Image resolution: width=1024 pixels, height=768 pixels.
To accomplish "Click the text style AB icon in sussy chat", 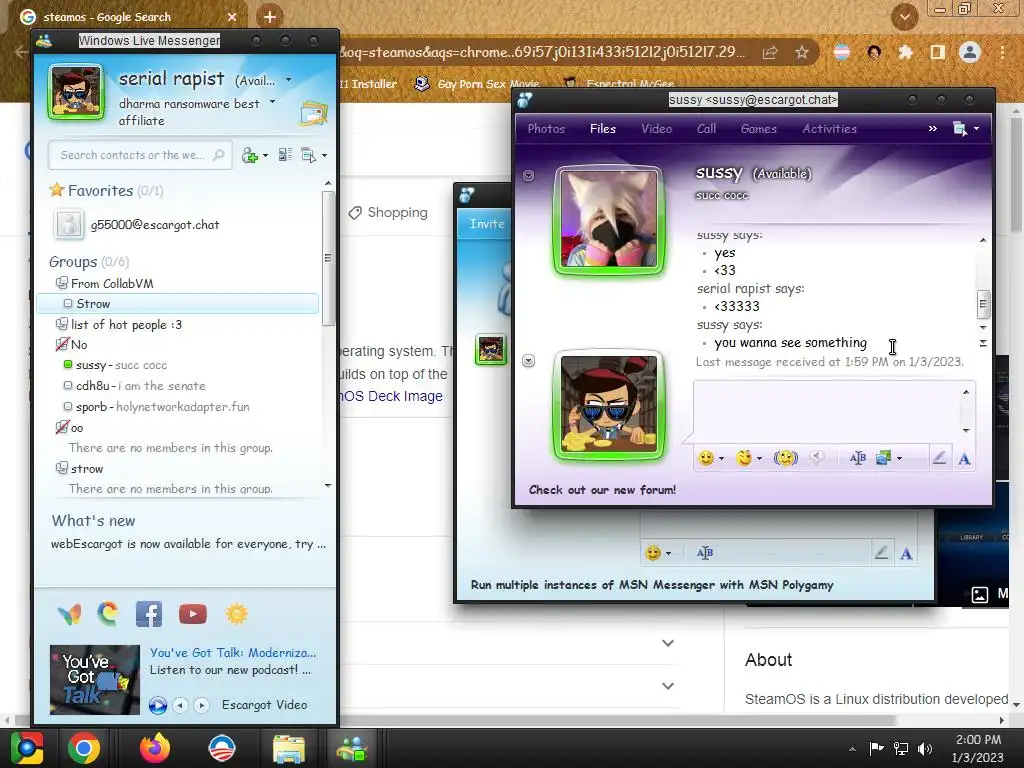I will (857, 458).
